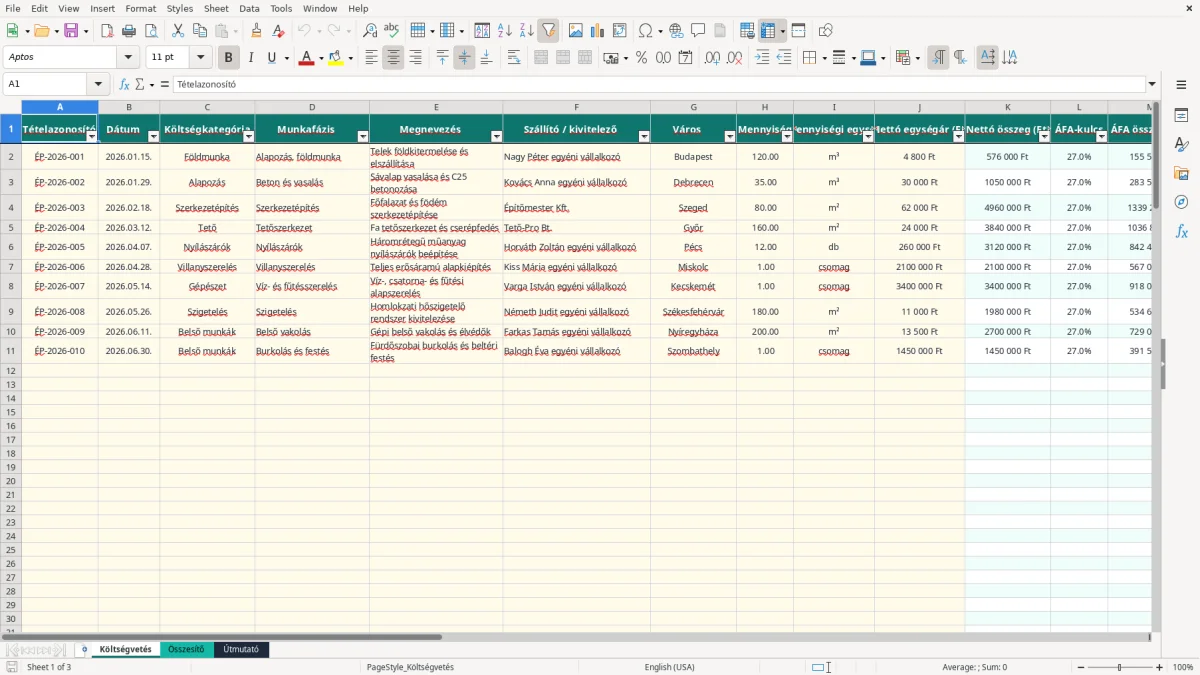Open the Data menu
The height and width of the screenshot is (675, 1200).
point(249,8)
